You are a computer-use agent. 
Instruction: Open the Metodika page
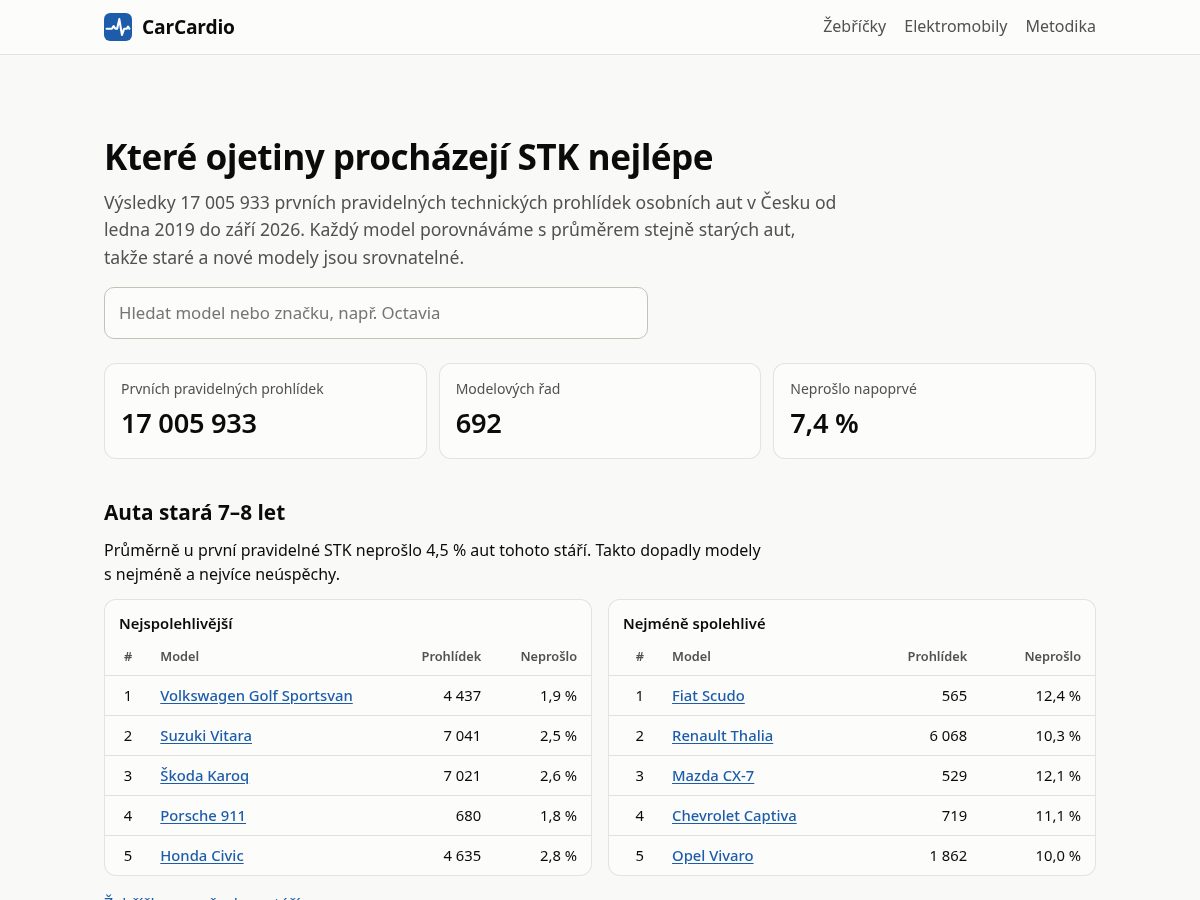(x=1060, y=27)
